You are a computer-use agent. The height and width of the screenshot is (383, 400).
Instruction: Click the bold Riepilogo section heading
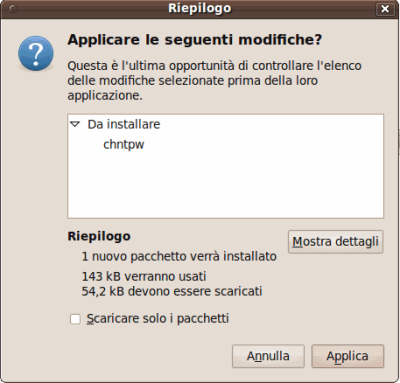pos(99,236)
